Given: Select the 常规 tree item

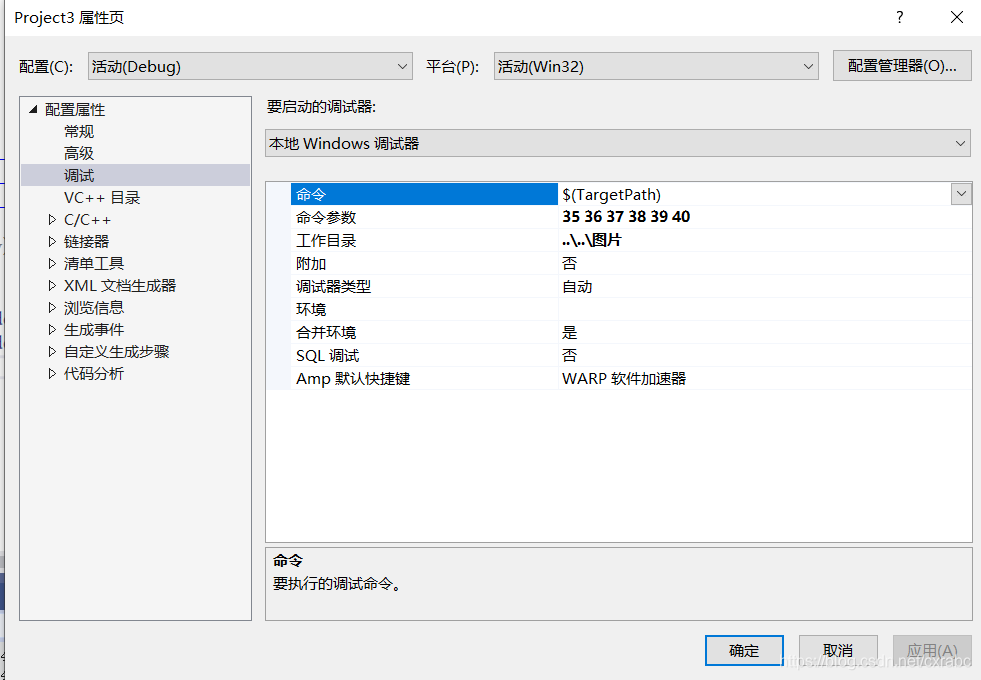Looking at the screenshot, I should click(78, 131).
